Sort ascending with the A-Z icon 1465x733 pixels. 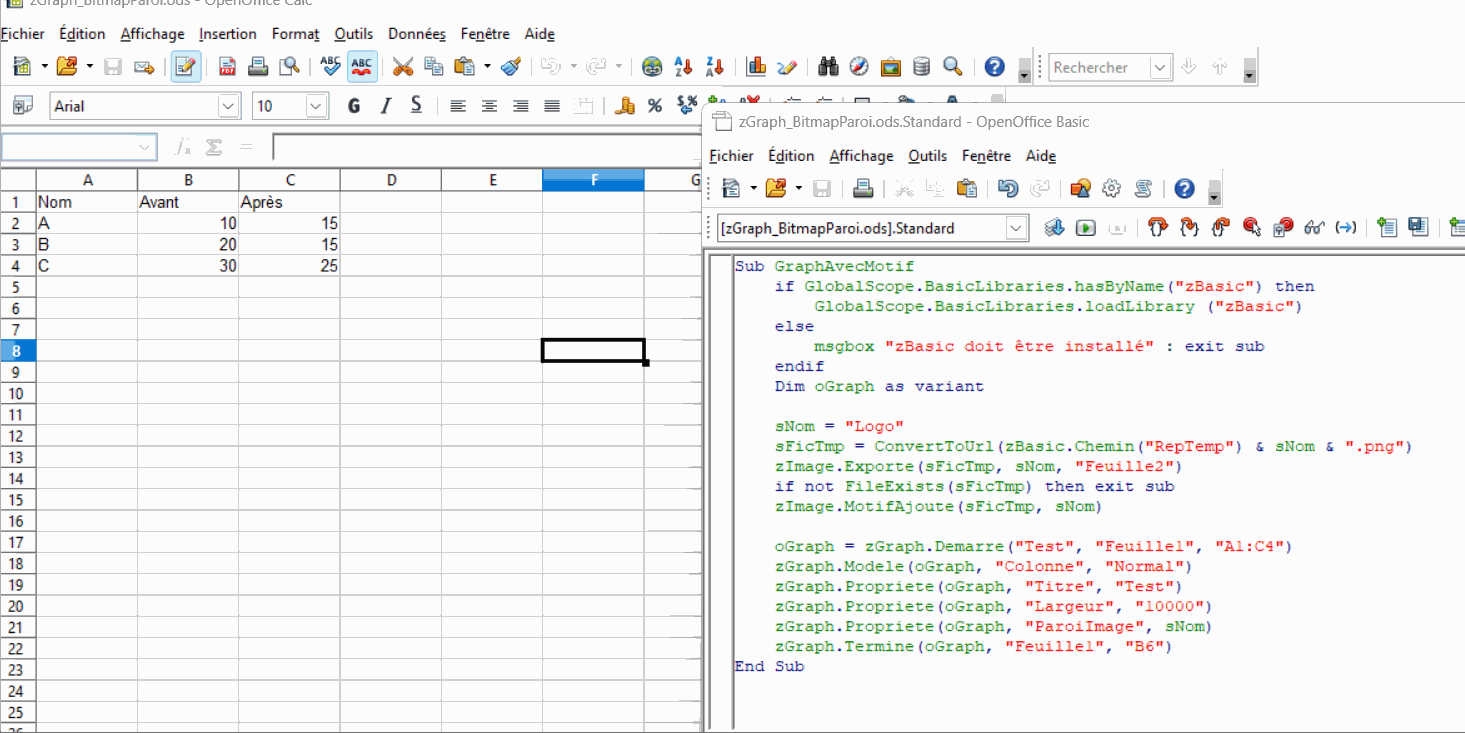coord(683,67)
